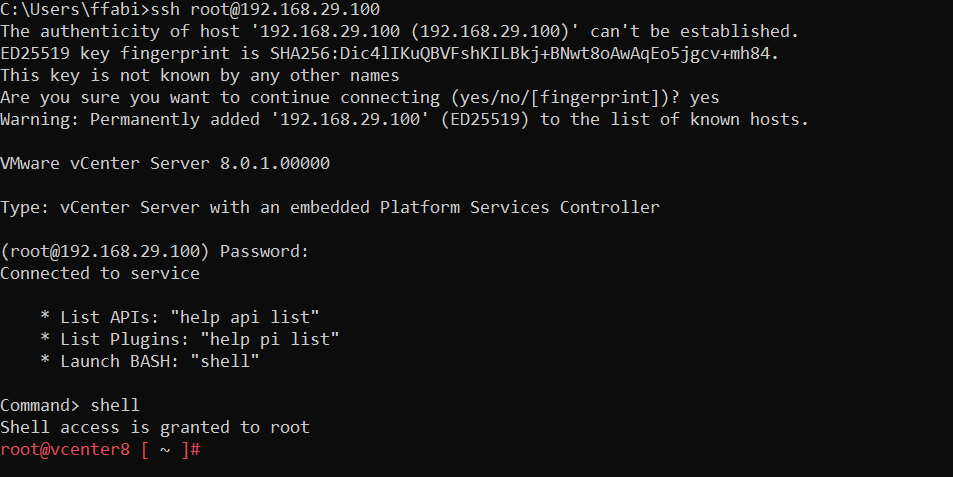The height and width of the screenshot is (477, 953).
Task: Click "The authenticity of host" message line
Action: click(400, 32)
